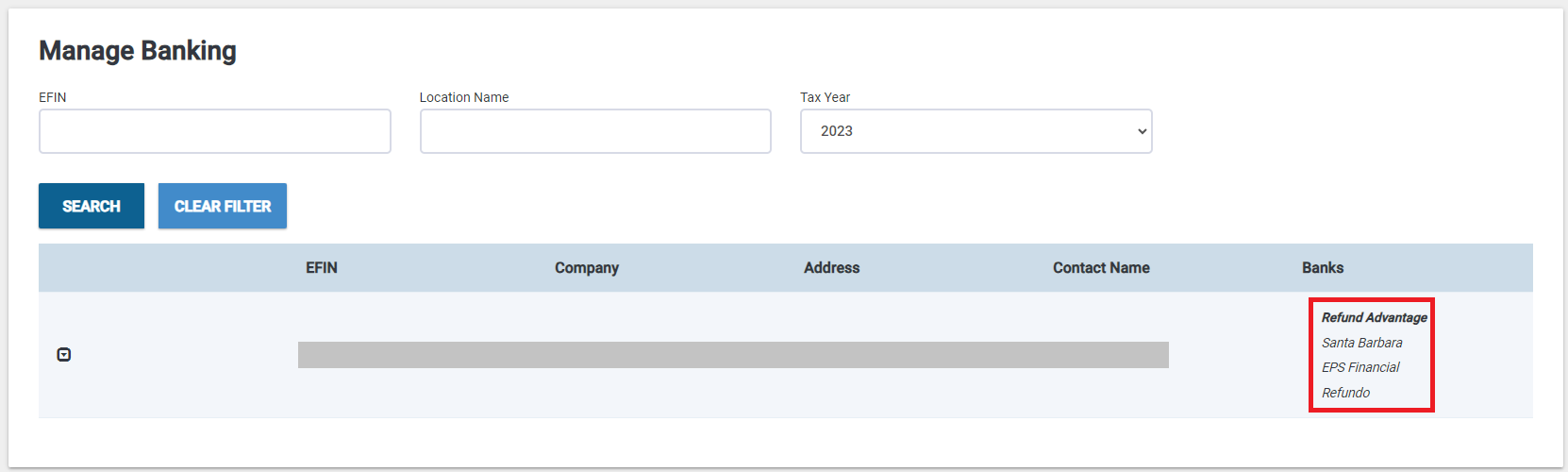Image resolution: width=1568 pixels, height=472 pixels.
Task: Click the redacted gray row details bar
Action: click(733, 355)
